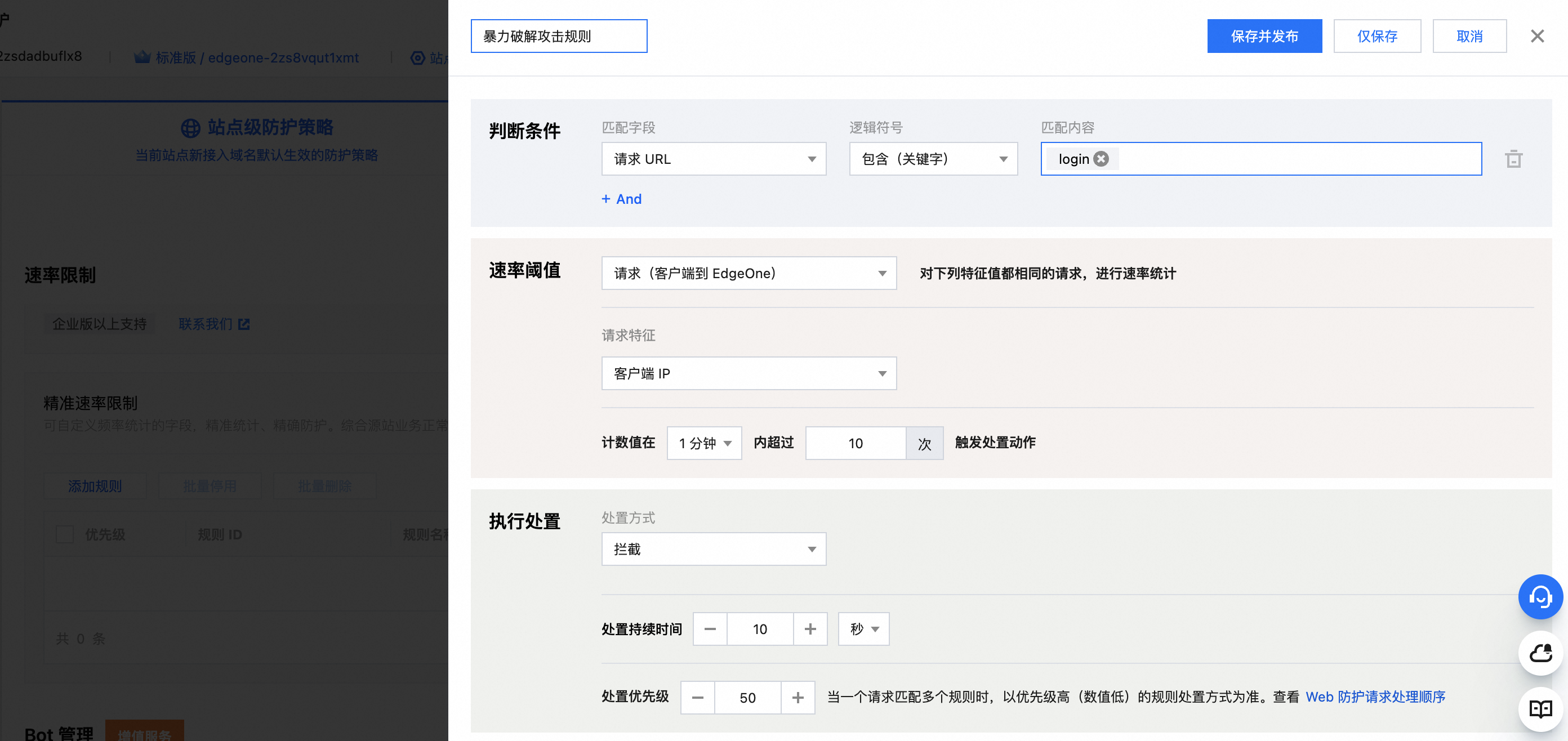Delete the condition row with trash icon
The image size is (1568, 741).
pos(1513,159)
